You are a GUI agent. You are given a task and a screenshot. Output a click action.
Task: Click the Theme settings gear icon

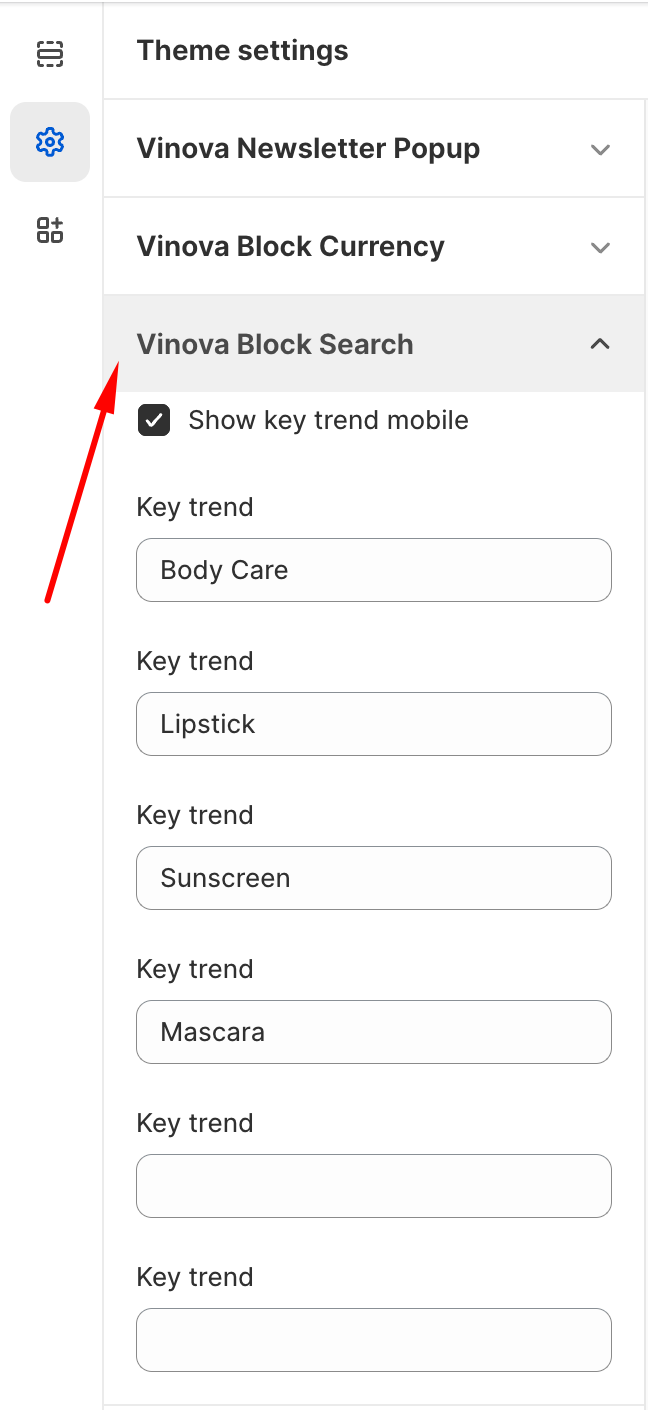[49, 142]
